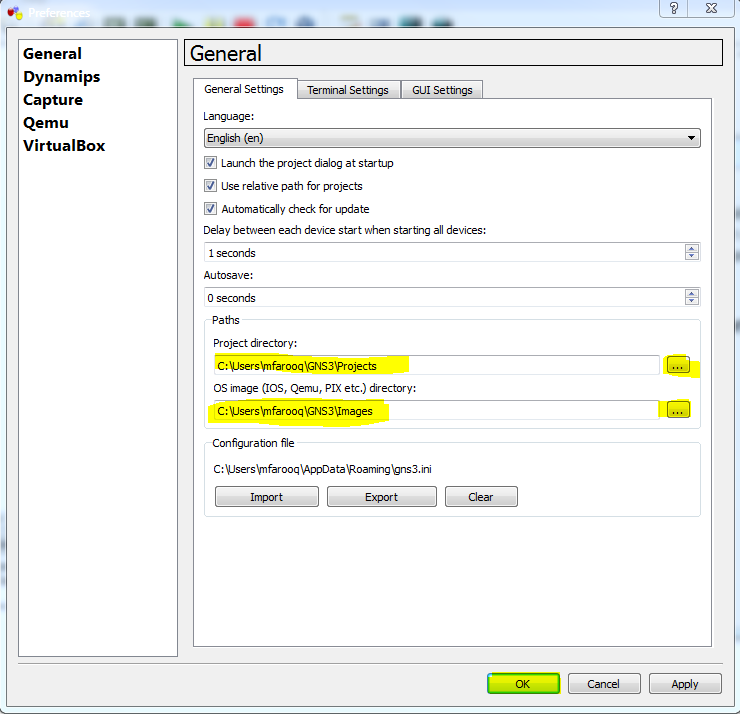This screenshot has height=714, width=740.
Task: Cancel the Preferences dialog
Action: pyautogui.click(x=604, y=684)
